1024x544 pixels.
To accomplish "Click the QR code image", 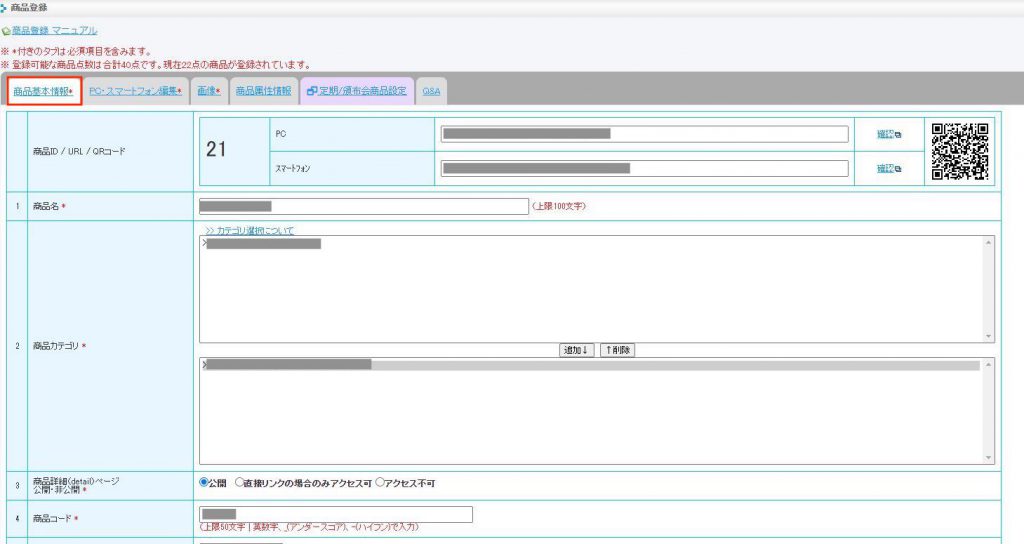I will pos(960,150).
